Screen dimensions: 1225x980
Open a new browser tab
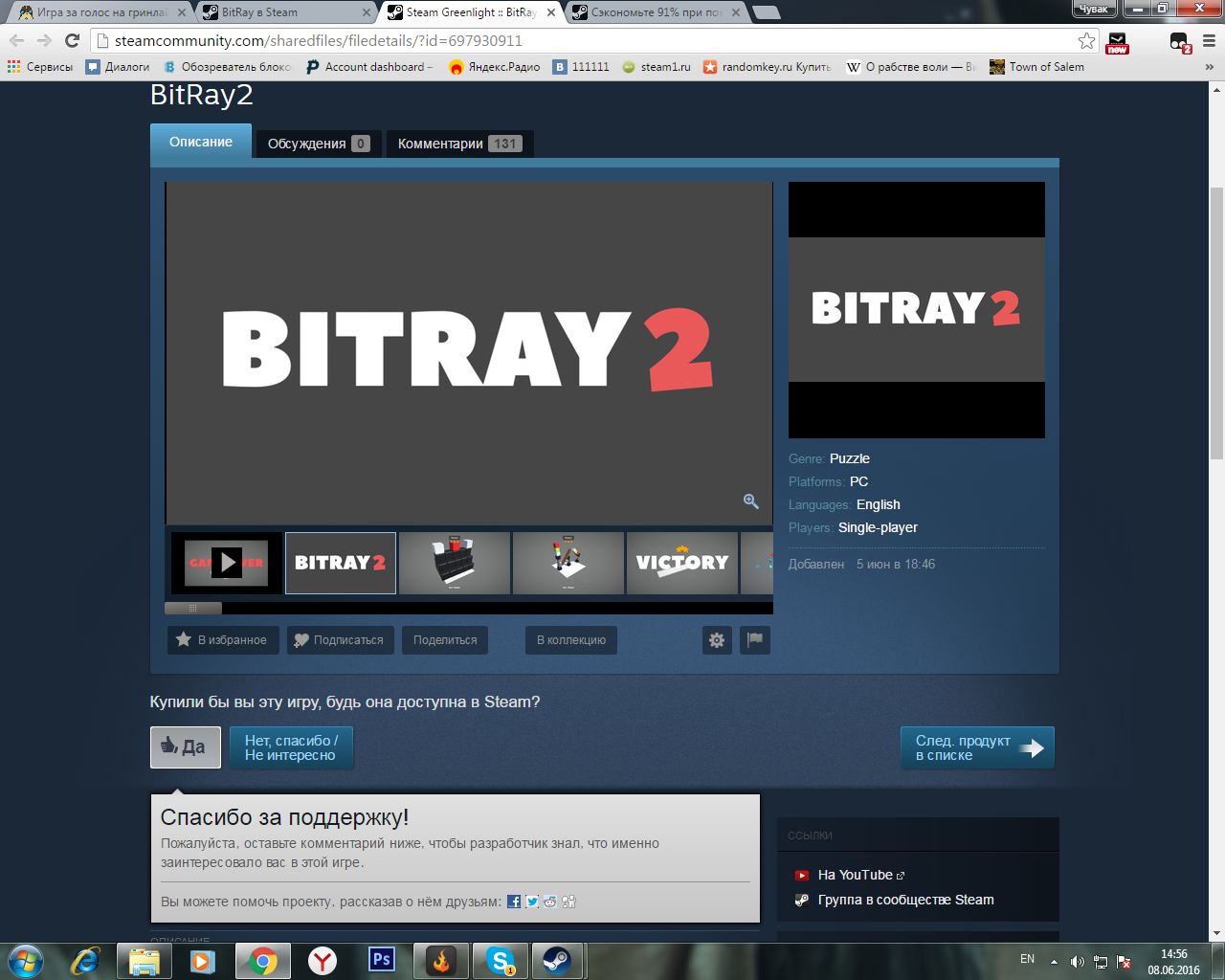tap(766, 12)
